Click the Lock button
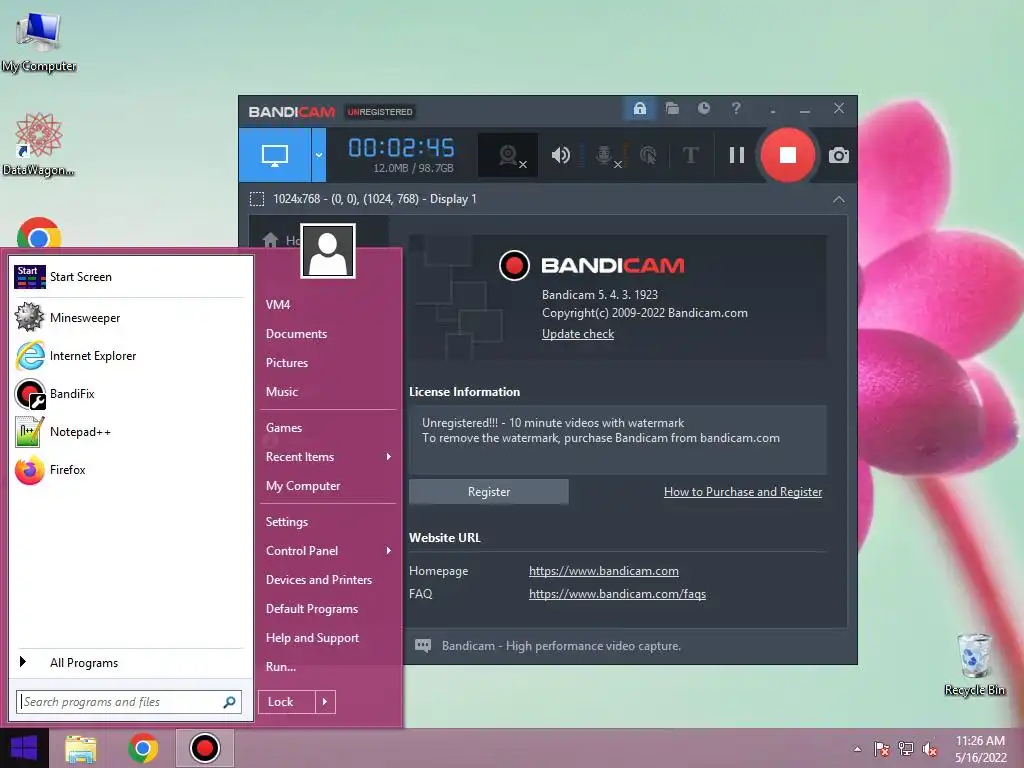 click(x=286, y=702)
